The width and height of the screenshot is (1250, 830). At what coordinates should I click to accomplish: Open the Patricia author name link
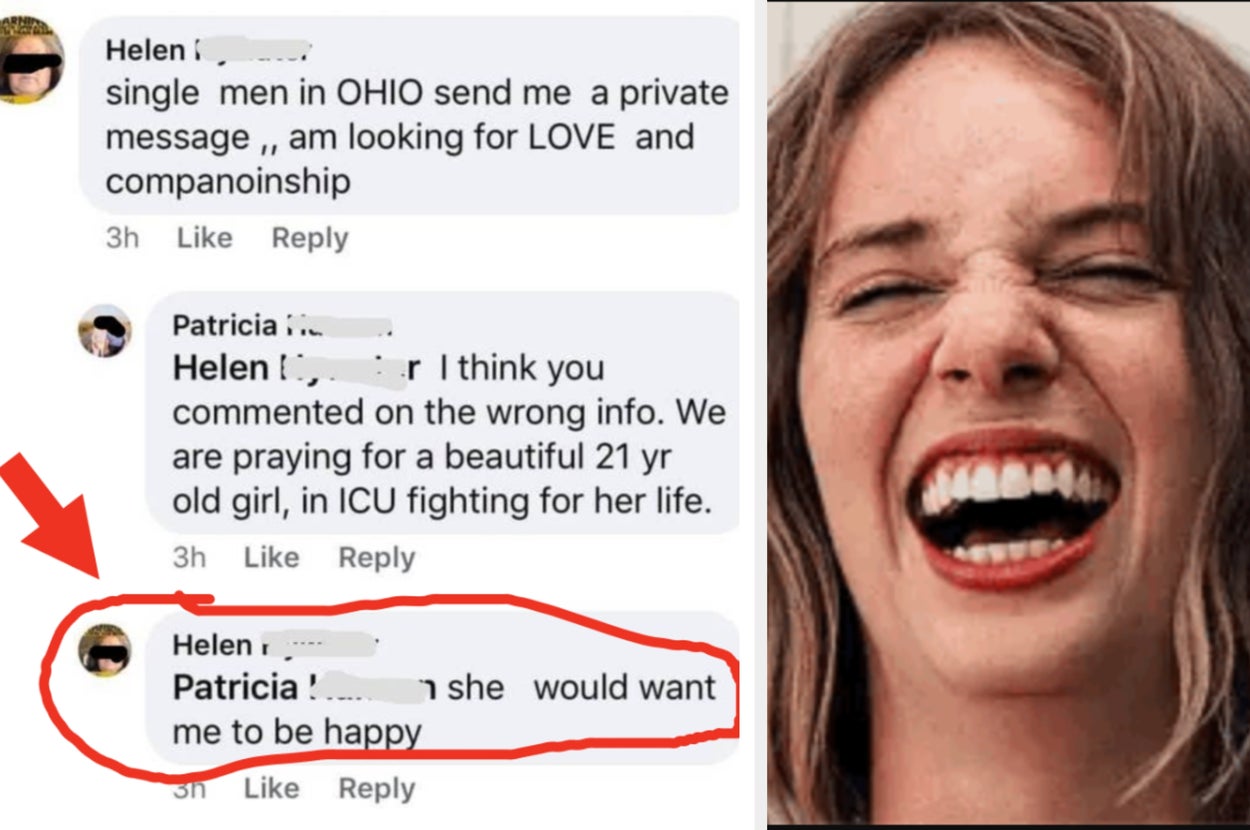click(281, 325)
